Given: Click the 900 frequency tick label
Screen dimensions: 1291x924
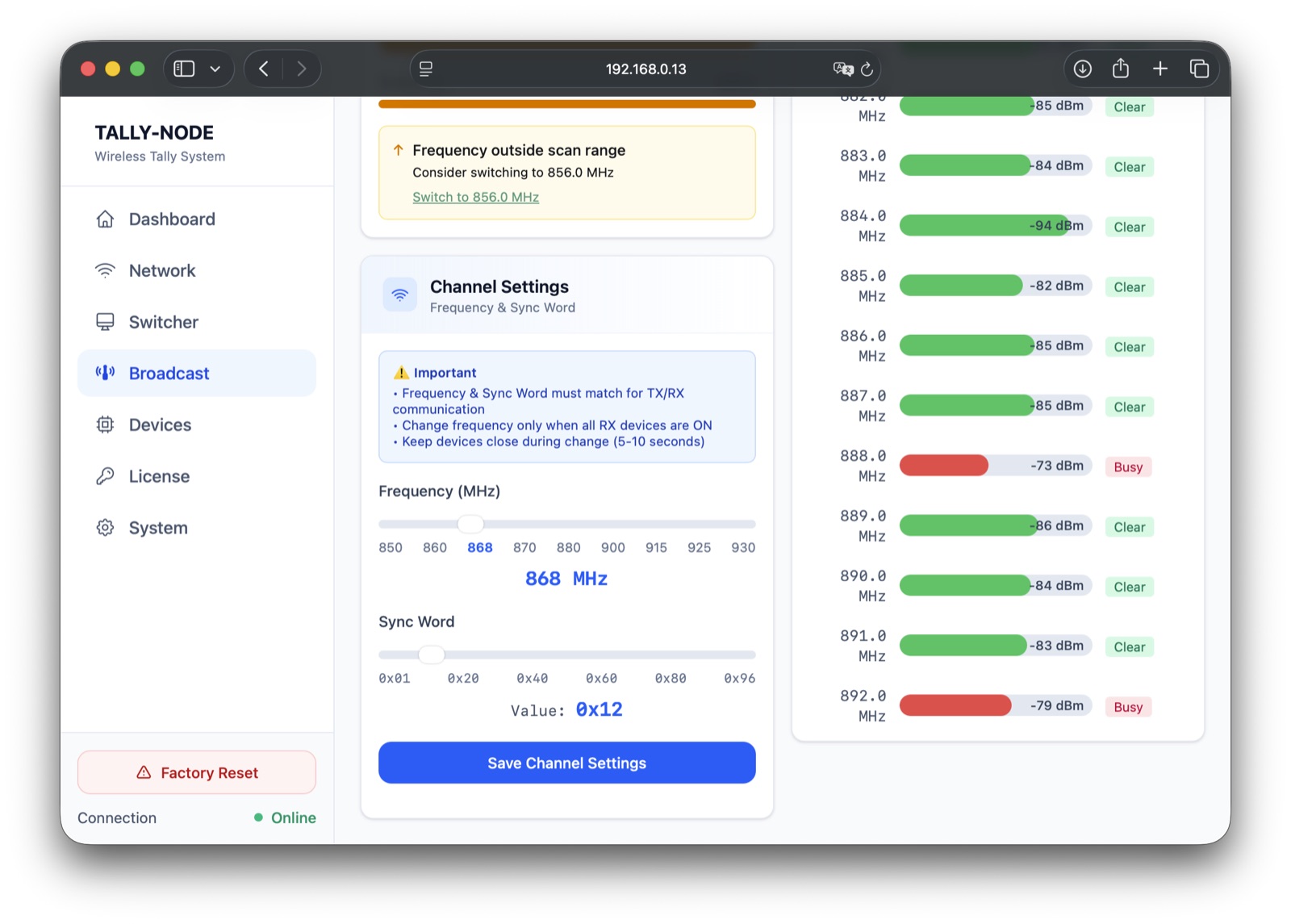Looking at the screenshot, I should point(613,547).
